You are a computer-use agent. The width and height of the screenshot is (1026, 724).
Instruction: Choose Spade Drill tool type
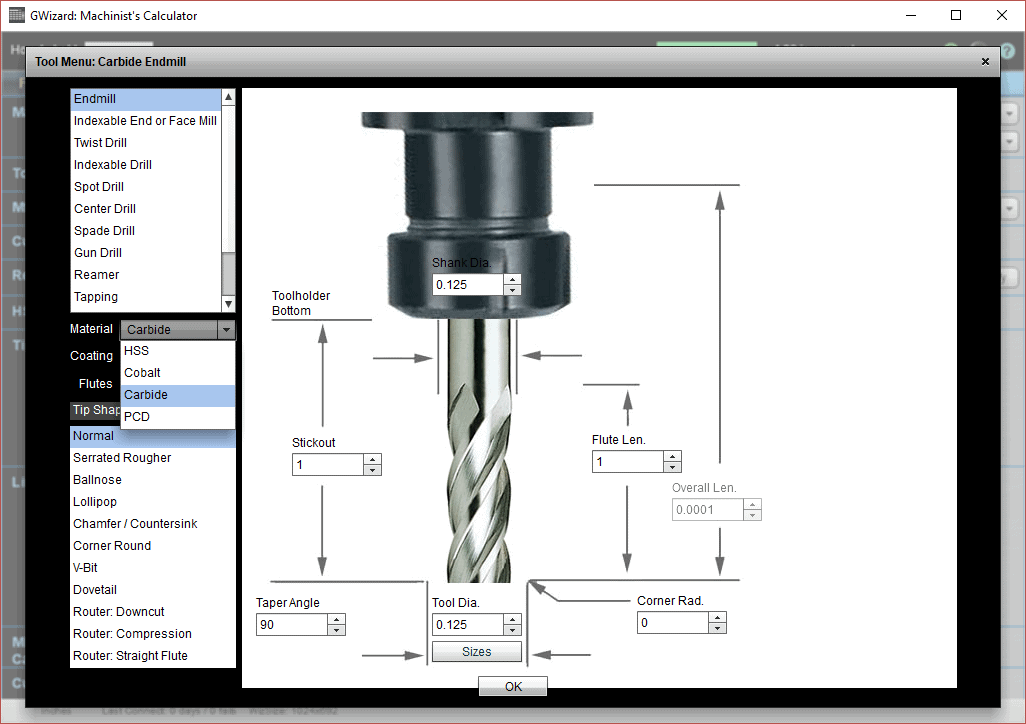102,230
